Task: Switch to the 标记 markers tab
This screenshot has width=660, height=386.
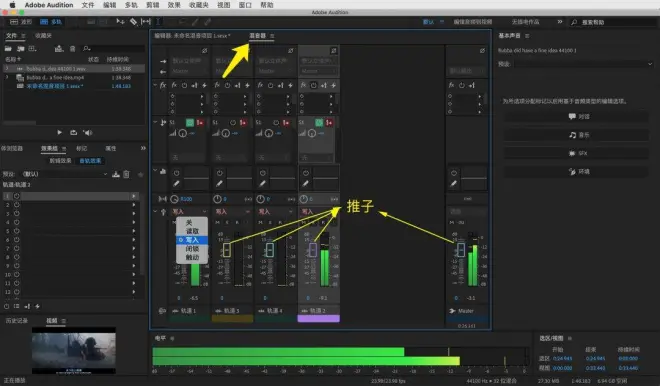Action: [82, 148]
